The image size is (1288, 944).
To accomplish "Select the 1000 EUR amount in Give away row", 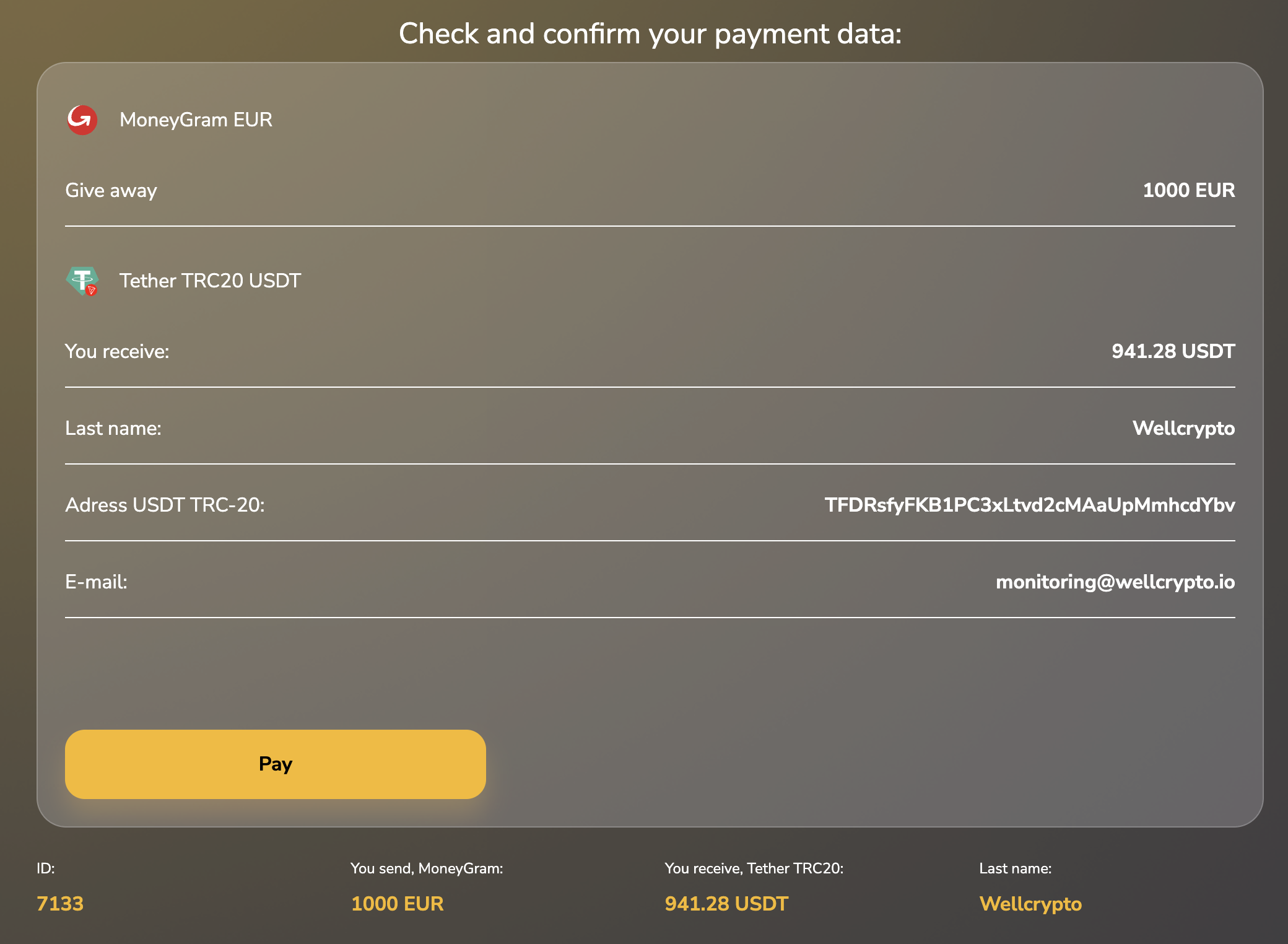I will (1188, 190).
